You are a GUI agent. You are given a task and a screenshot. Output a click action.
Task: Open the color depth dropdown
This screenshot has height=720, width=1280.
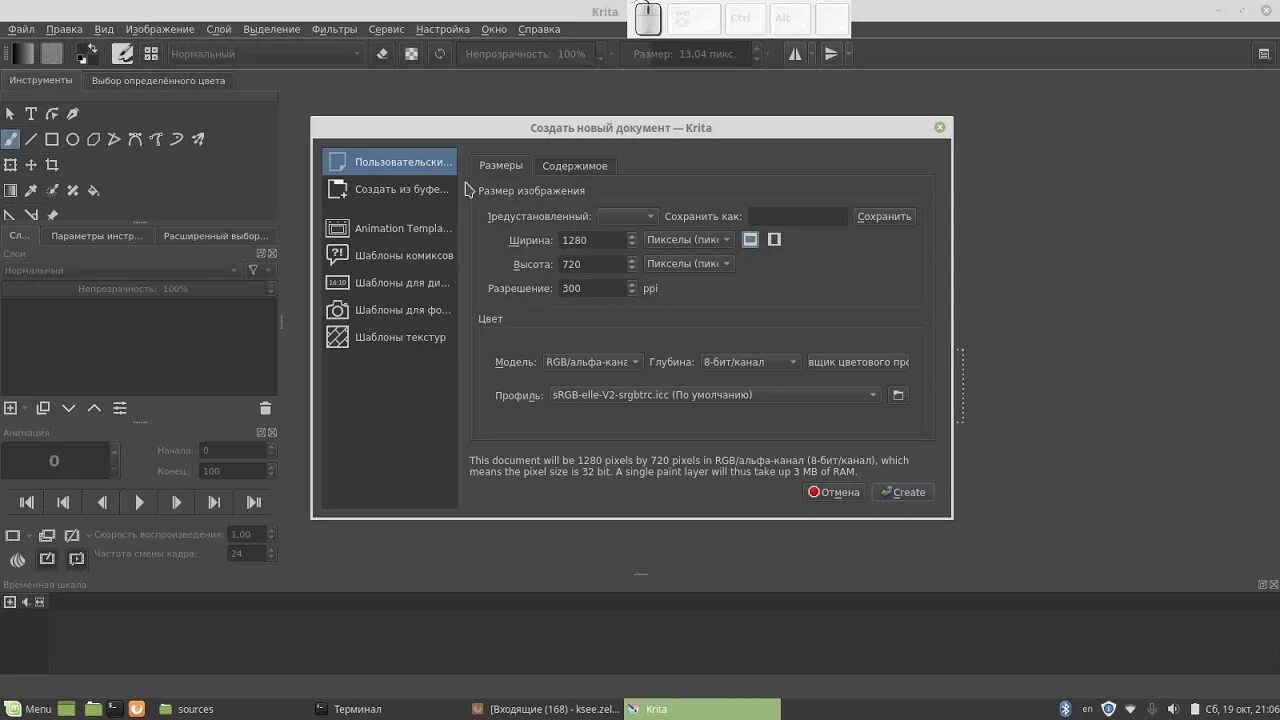751,362
